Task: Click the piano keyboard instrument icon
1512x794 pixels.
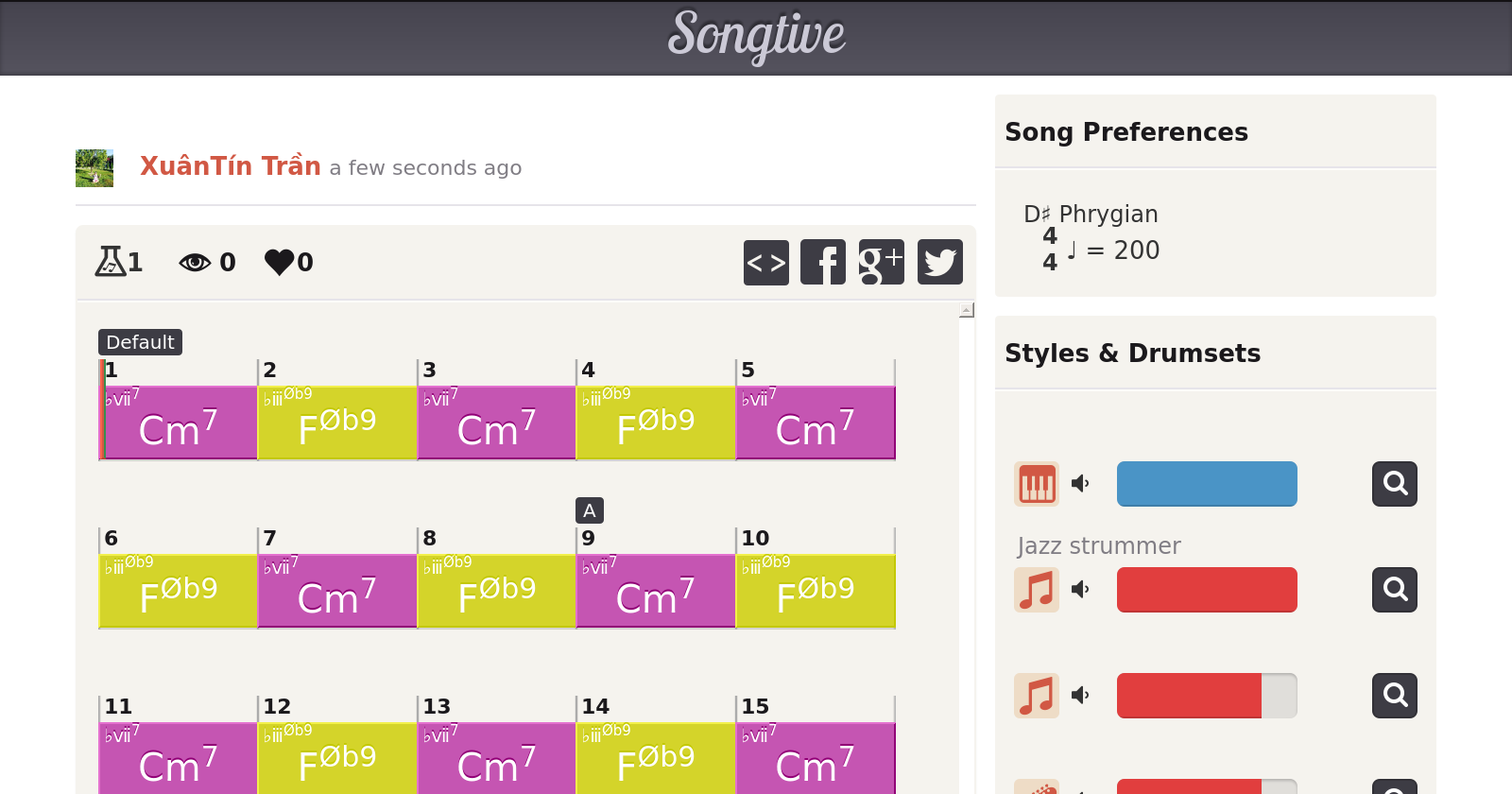Action: [1037, 484]
